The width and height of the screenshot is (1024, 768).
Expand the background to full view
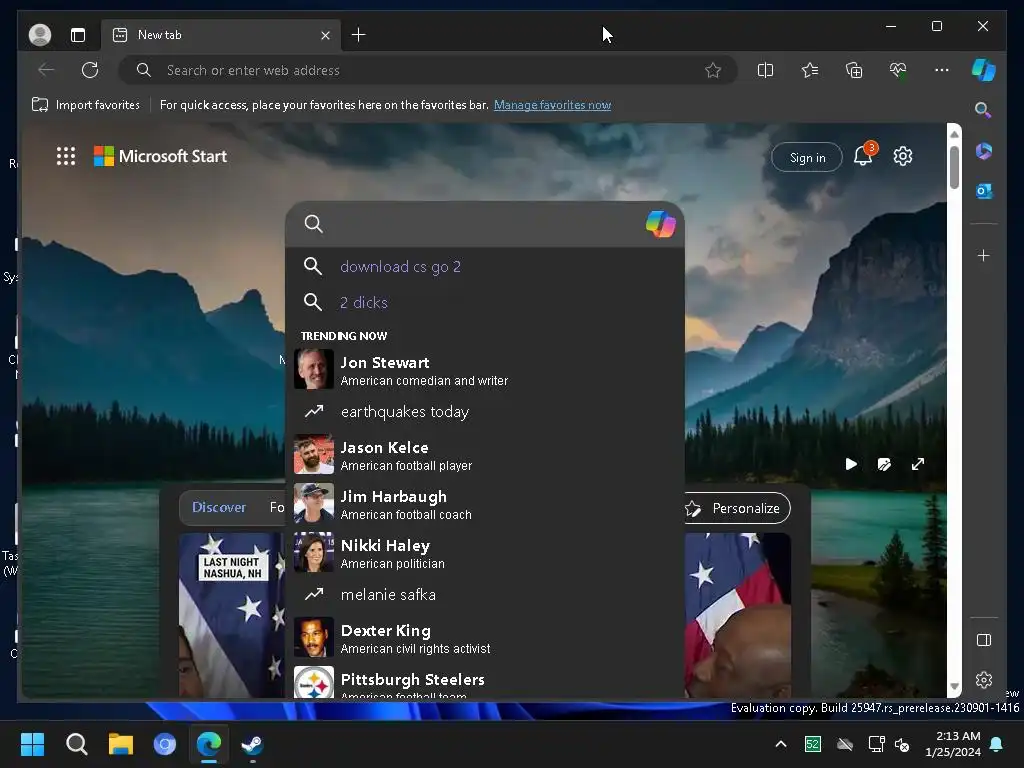918,464
